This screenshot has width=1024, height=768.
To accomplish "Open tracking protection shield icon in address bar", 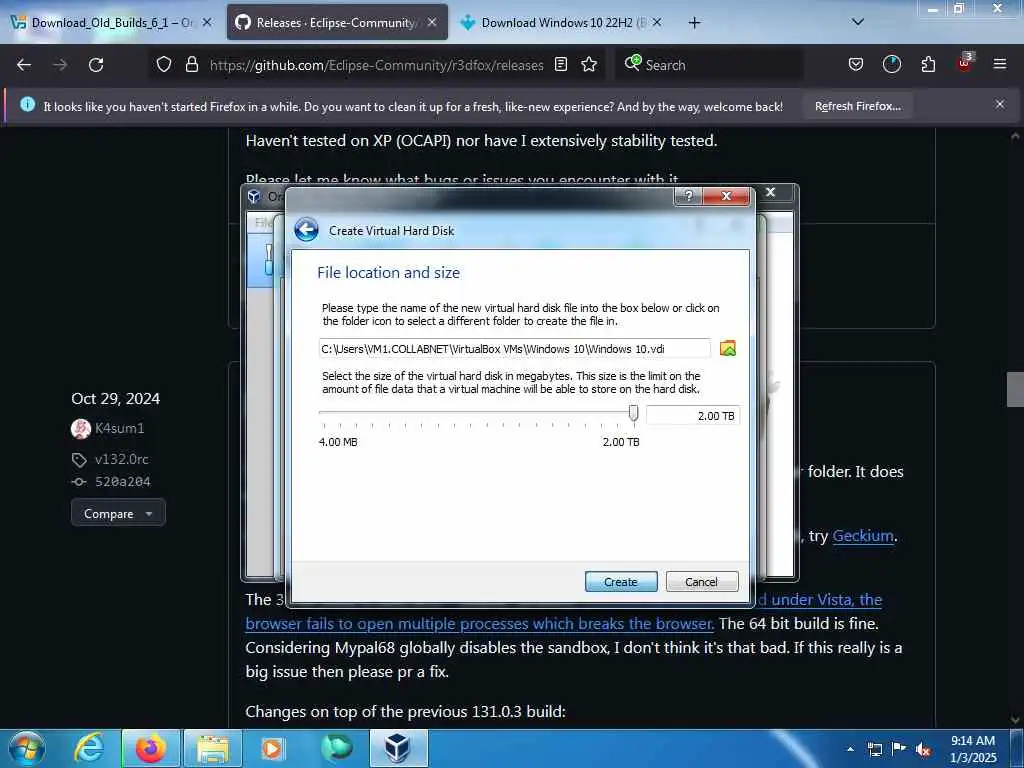I will click(x=164, y=65).
